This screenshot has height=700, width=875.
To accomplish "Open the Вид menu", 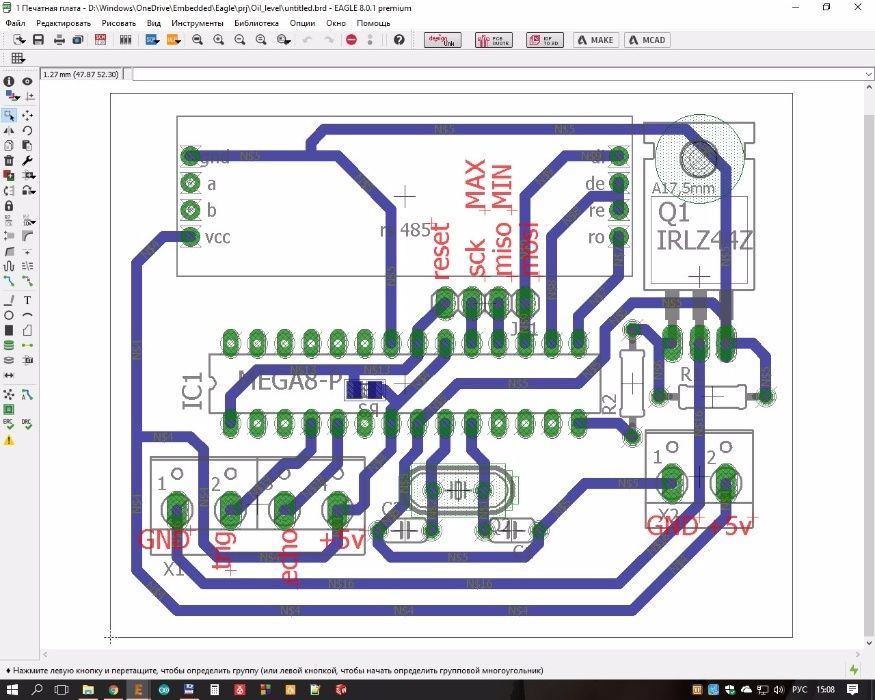I will [x=153, y=23].
